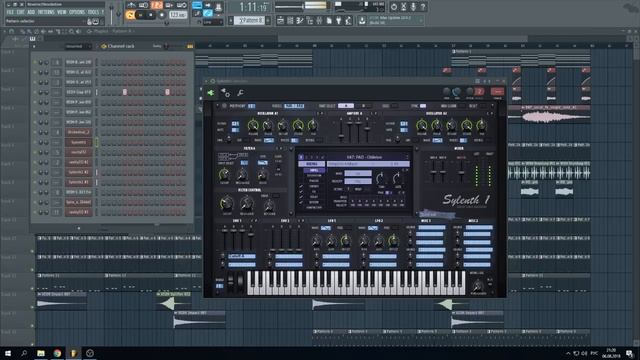
Task: Open the playlist view from the toolbar
Action: tap(280, 20)
